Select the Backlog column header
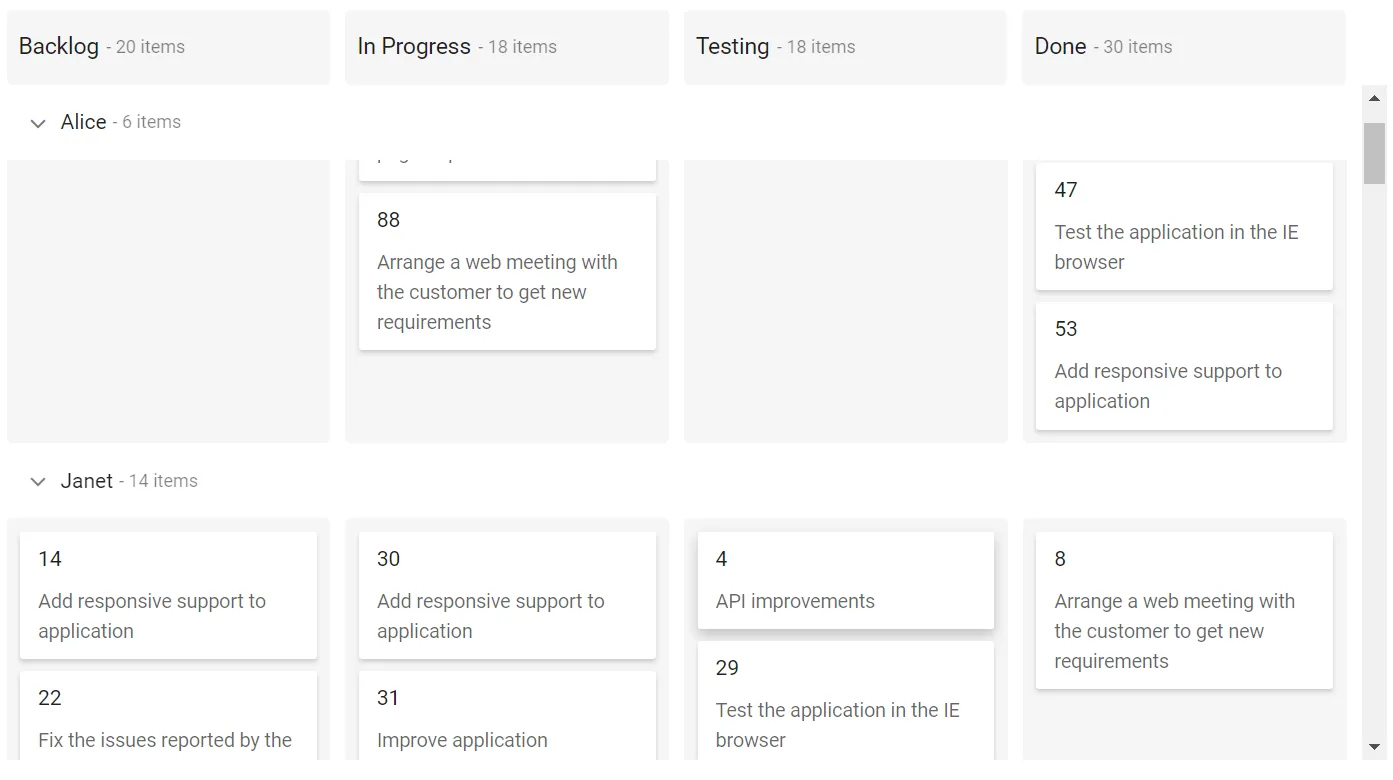This screenshot has width=1393, height=780. (x=168, y=47)
